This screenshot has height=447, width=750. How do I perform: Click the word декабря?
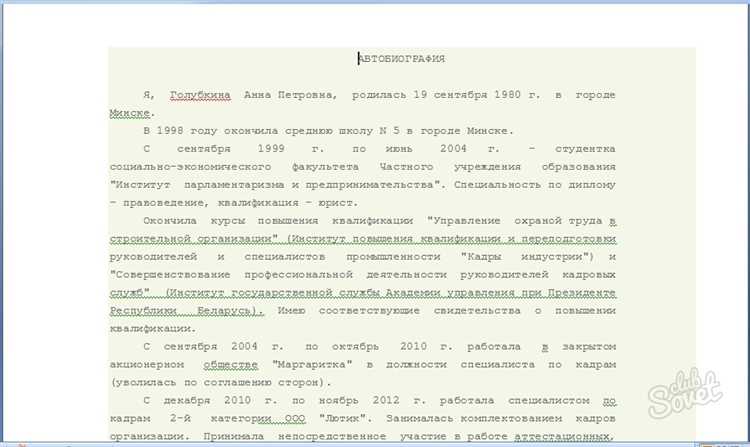click(x=187, y=401)
